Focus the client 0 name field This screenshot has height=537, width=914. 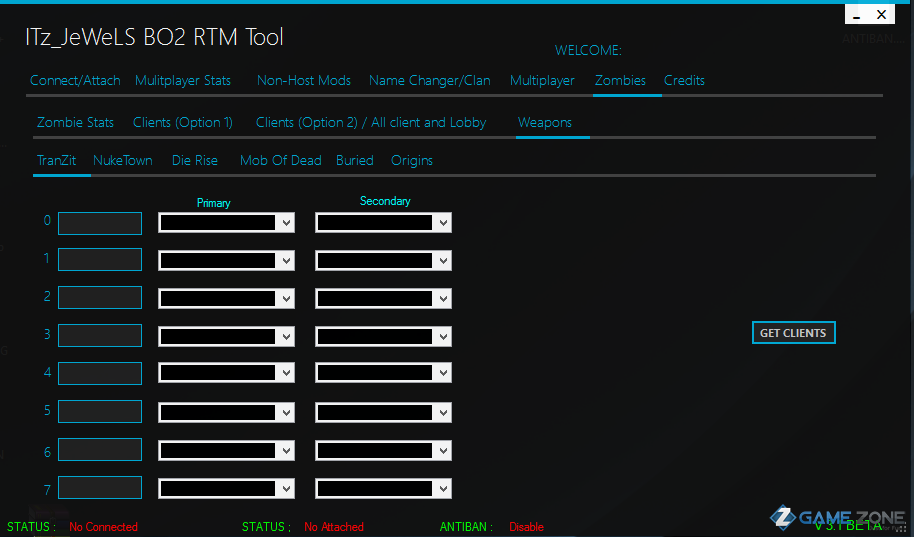click(x=100, y=223)
